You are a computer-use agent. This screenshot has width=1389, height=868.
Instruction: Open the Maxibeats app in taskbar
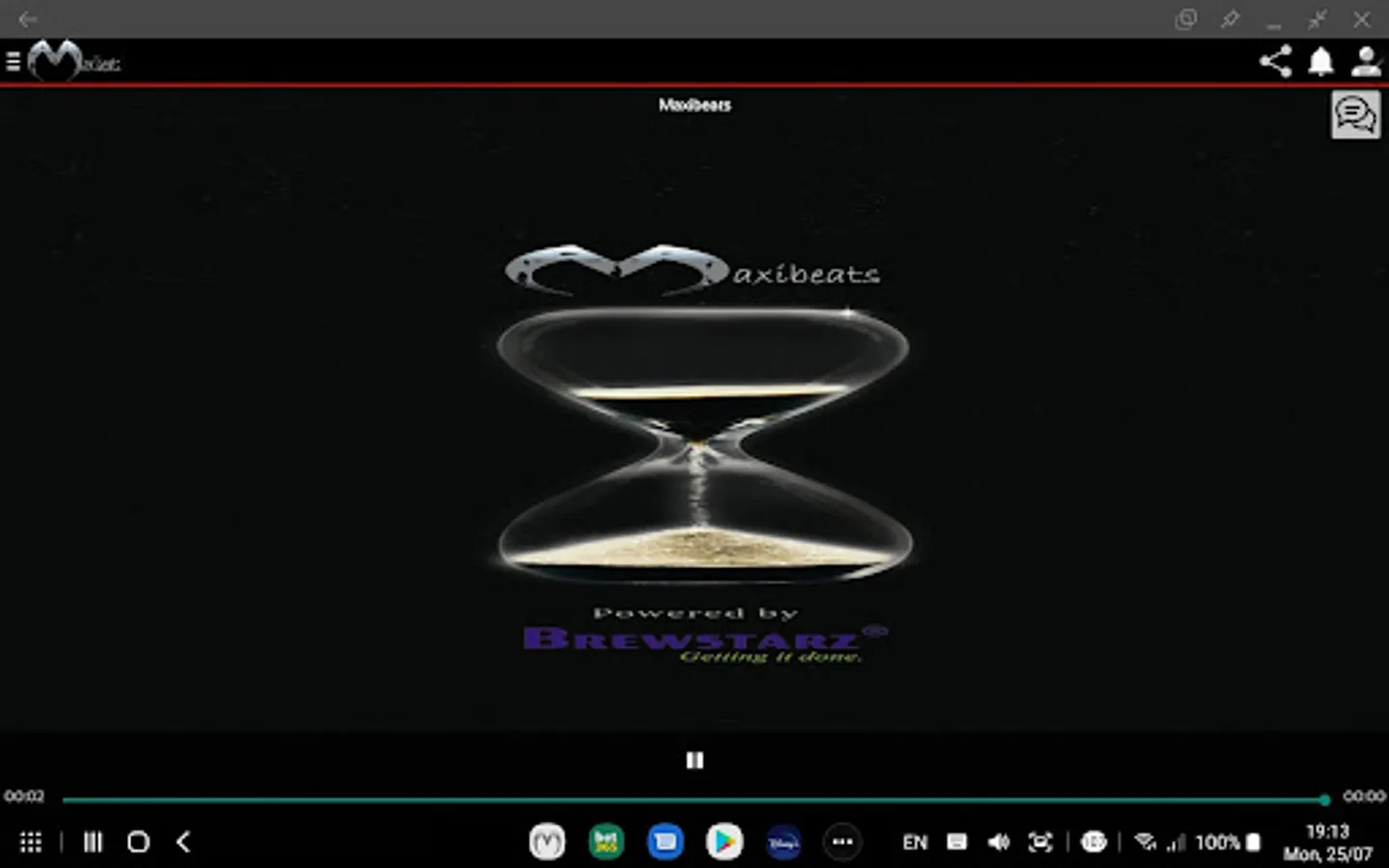(547, 842)
